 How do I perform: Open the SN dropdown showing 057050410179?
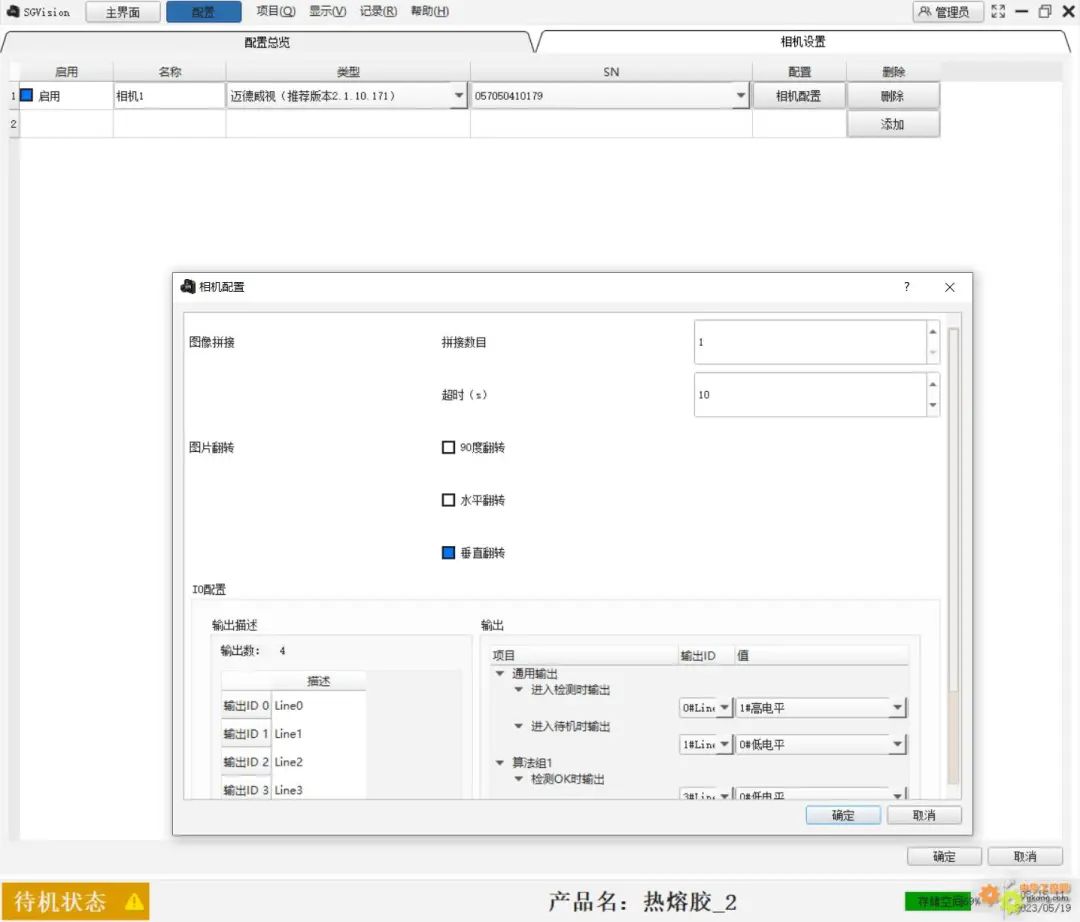point(741,95)
